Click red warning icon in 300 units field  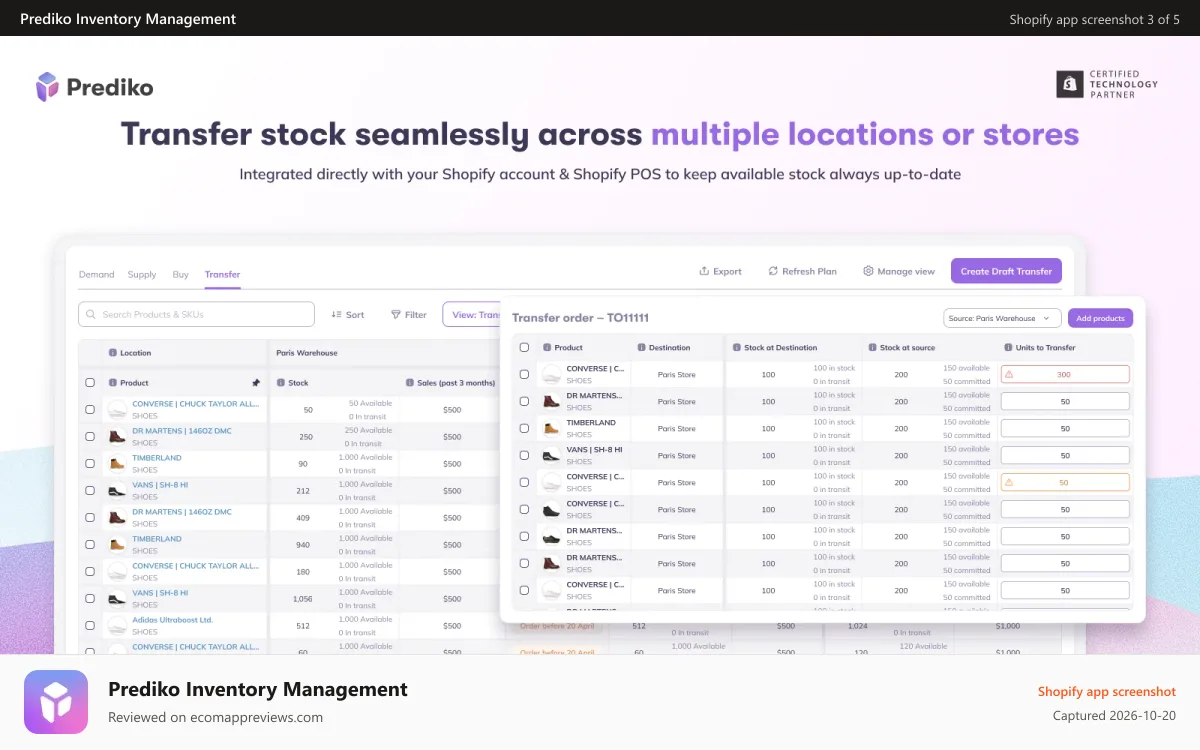click(1009, 374)
